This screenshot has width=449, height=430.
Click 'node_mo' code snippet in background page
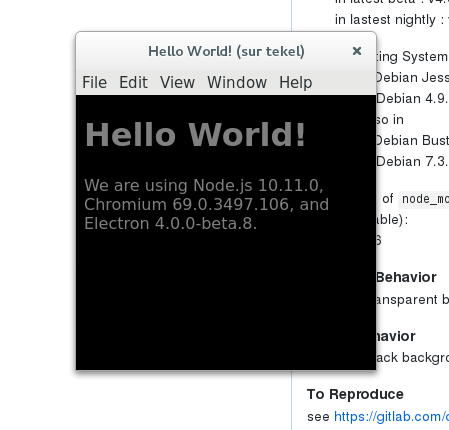coord(424,199)
